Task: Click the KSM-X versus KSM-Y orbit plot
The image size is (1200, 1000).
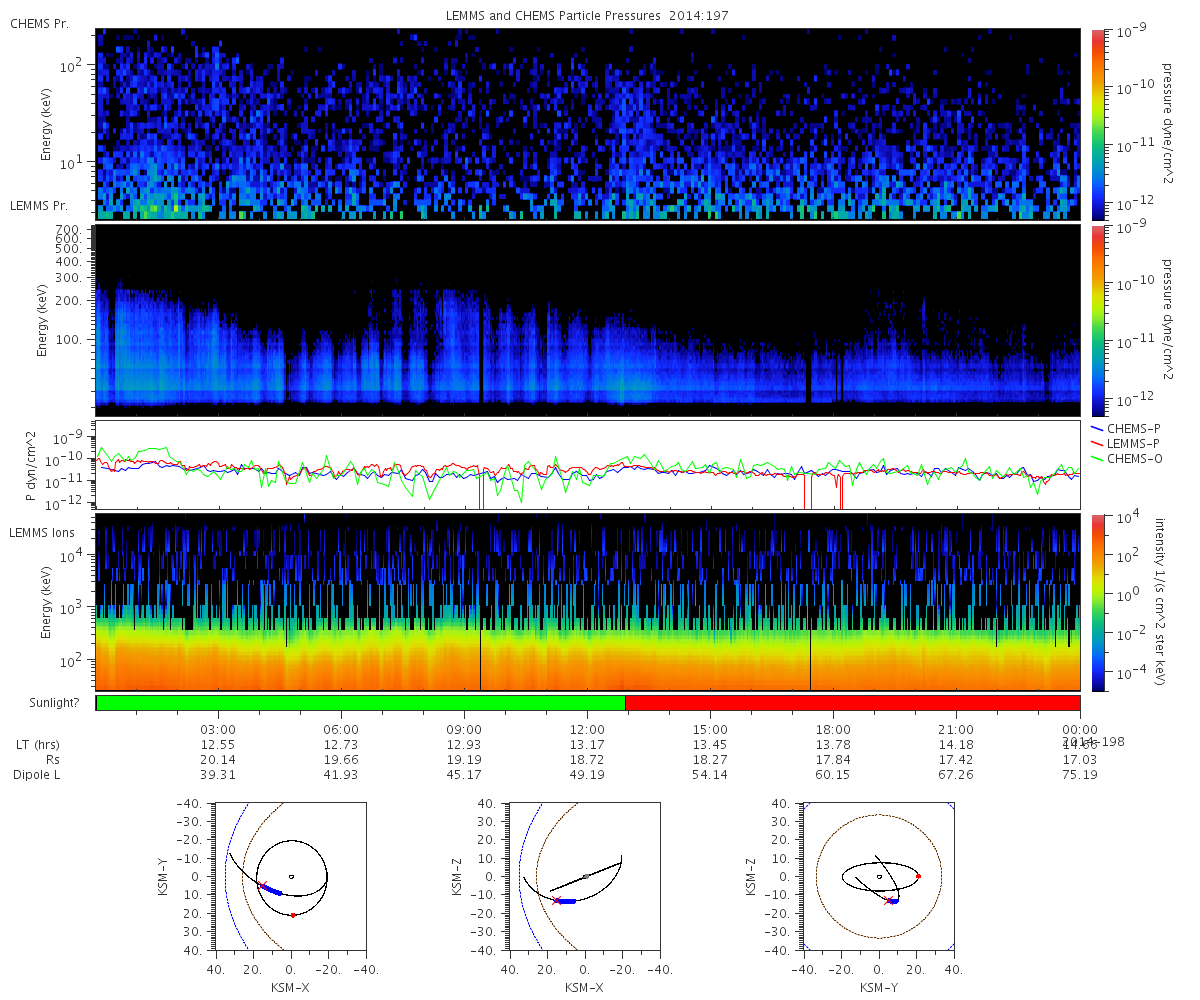Action: pos(290,876)
